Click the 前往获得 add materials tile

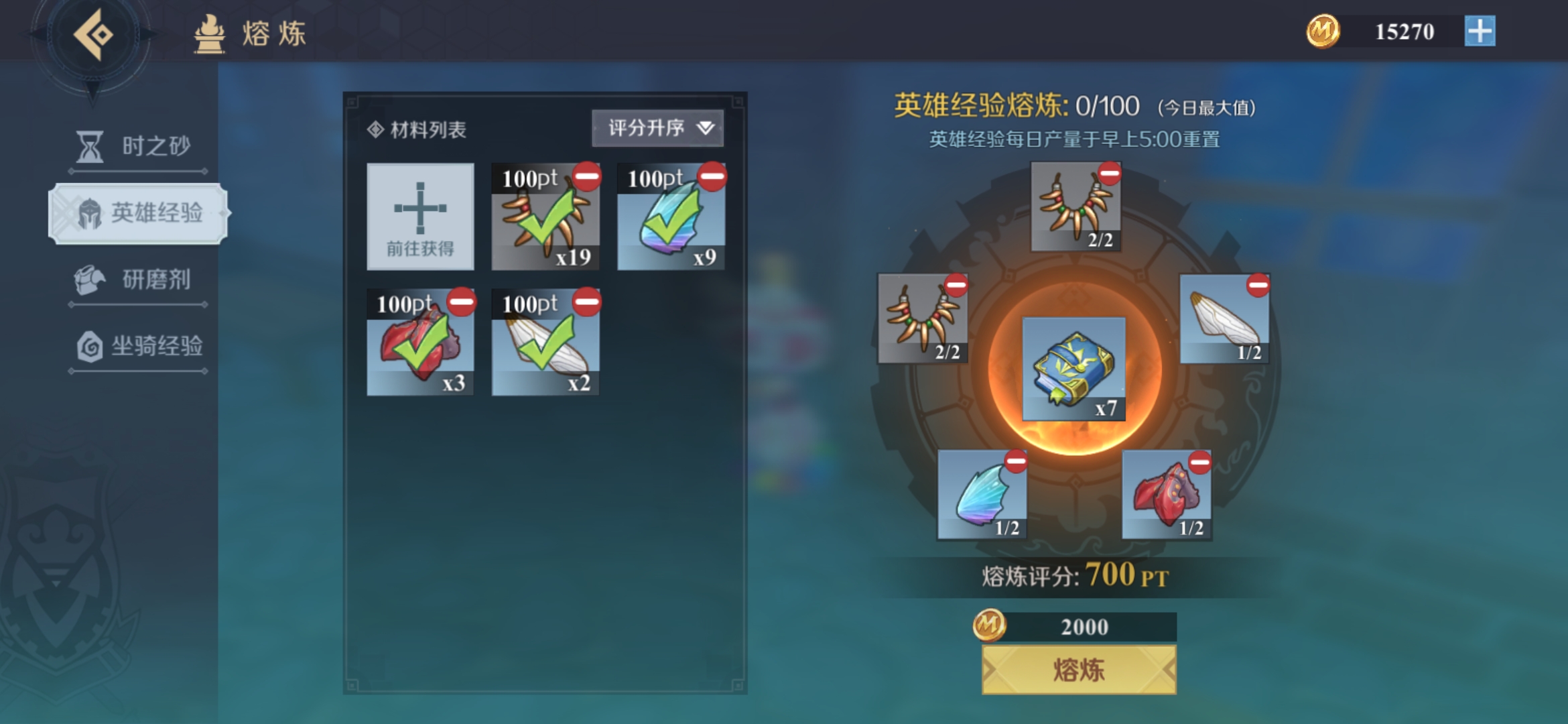coord(420,216)
